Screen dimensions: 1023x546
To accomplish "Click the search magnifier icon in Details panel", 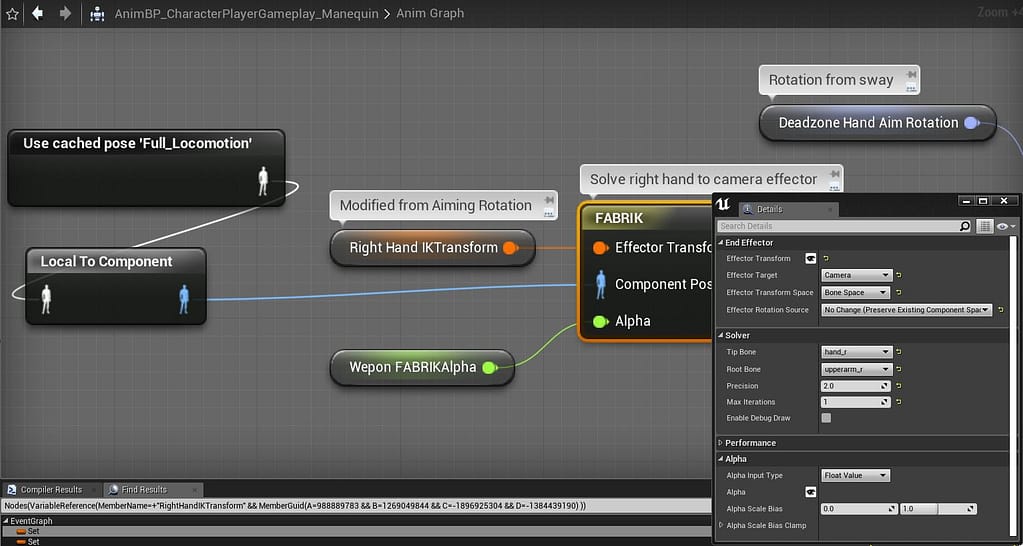I will tap(965, 226).
